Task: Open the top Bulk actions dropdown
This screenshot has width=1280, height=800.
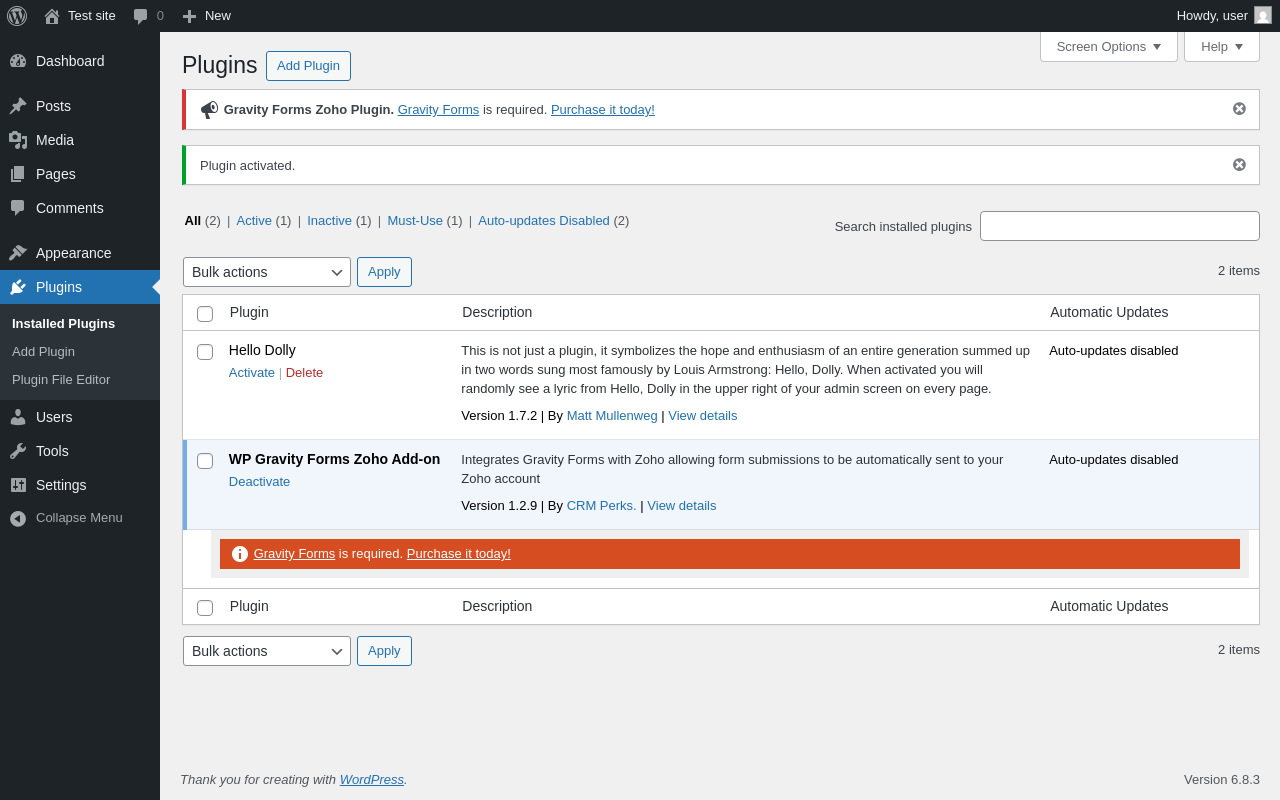Action: coord(267,272)
